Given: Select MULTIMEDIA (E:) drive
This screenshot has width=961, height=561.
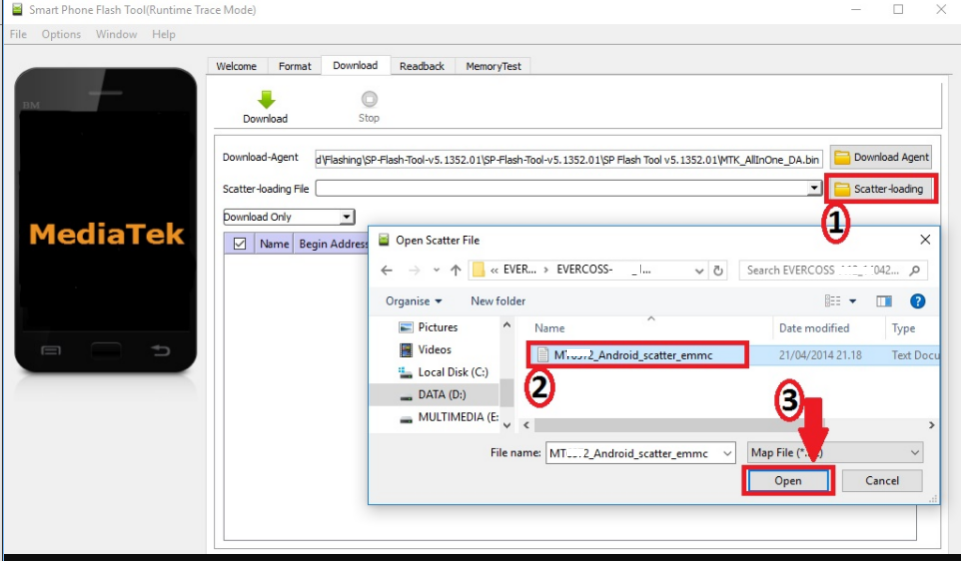Looking at the screenshot, I should [x=449, y=417].
